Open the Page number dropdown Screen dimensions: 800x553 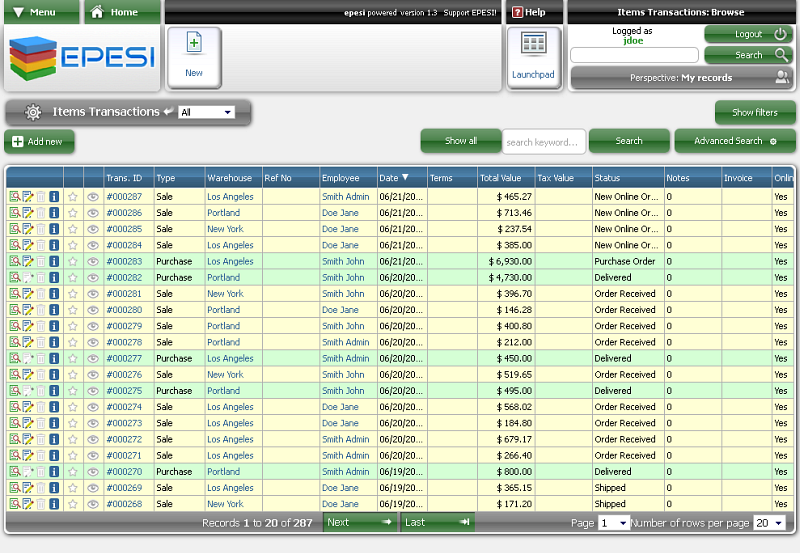click(x=614, y=523)
